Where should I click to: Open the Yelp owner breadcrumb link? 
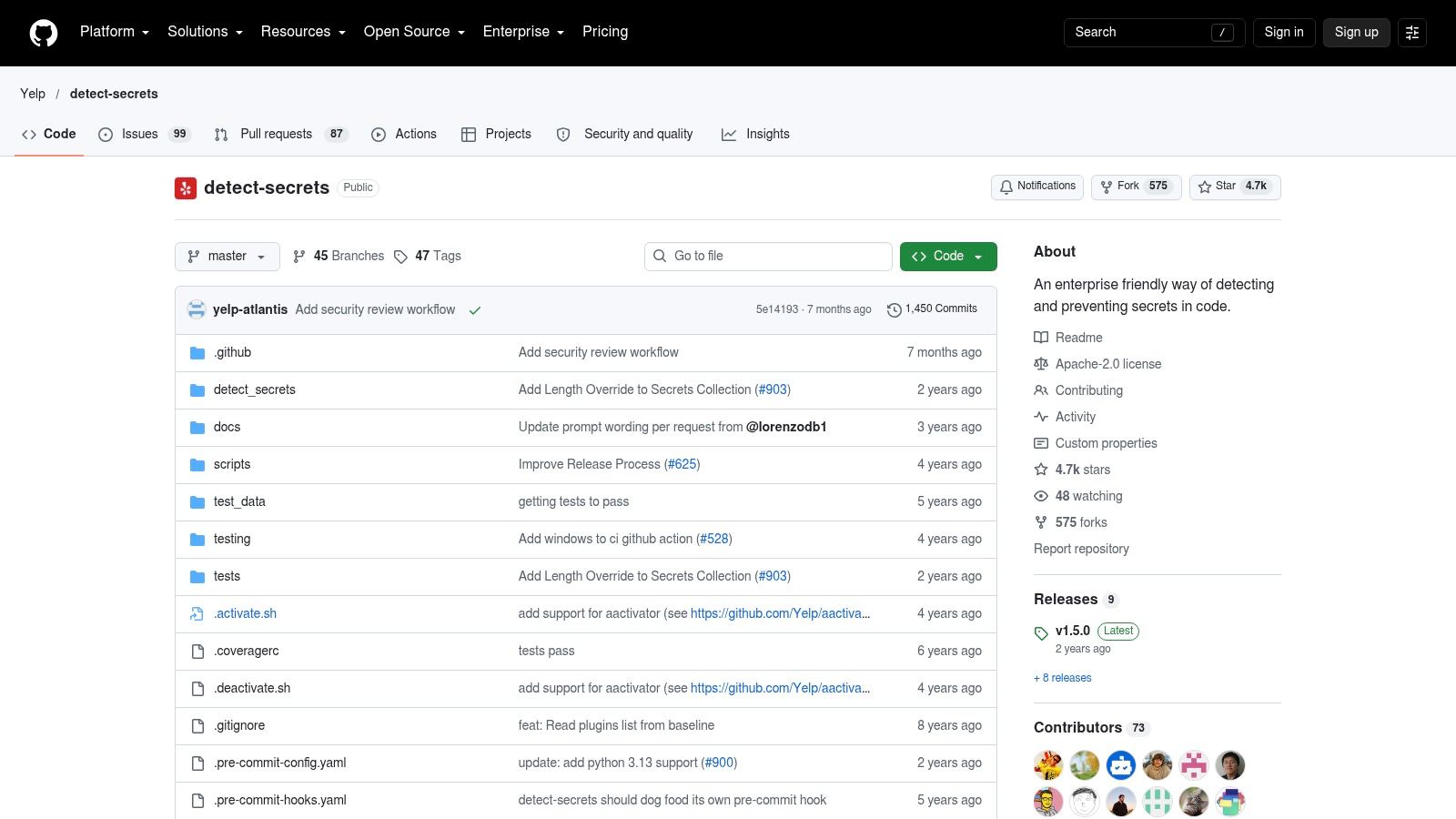point(33,94)
